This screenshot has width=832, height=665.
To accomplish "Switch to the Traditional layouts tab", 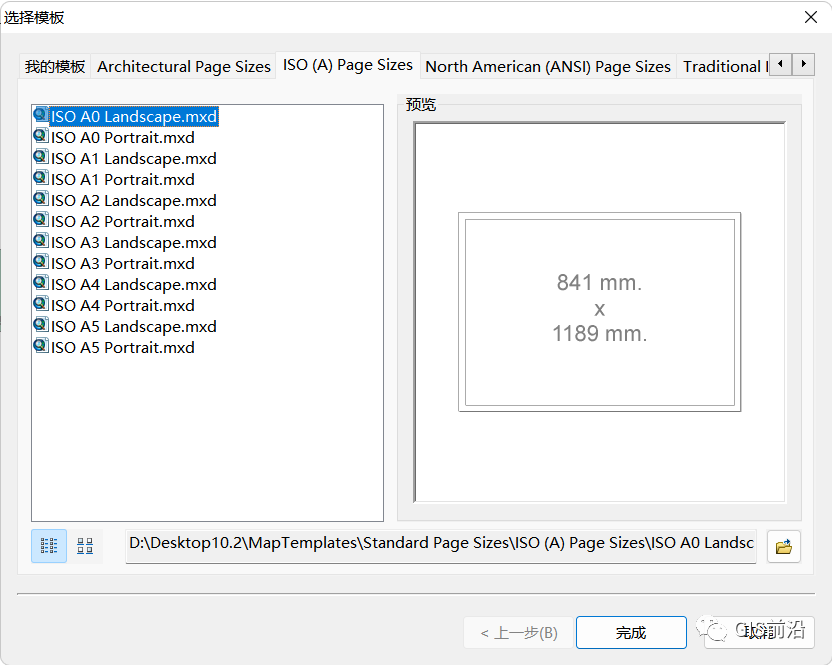I will 723,67.
